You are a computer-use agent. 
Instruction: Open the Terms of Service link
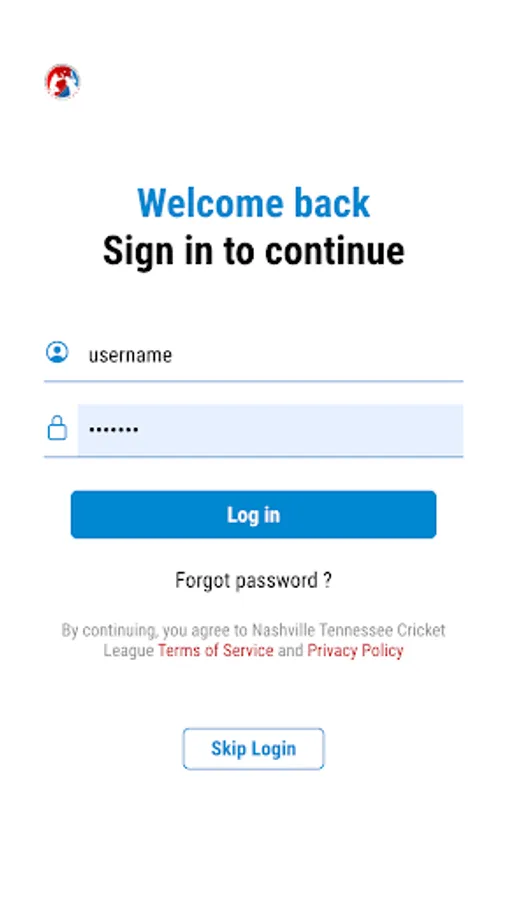216,650
